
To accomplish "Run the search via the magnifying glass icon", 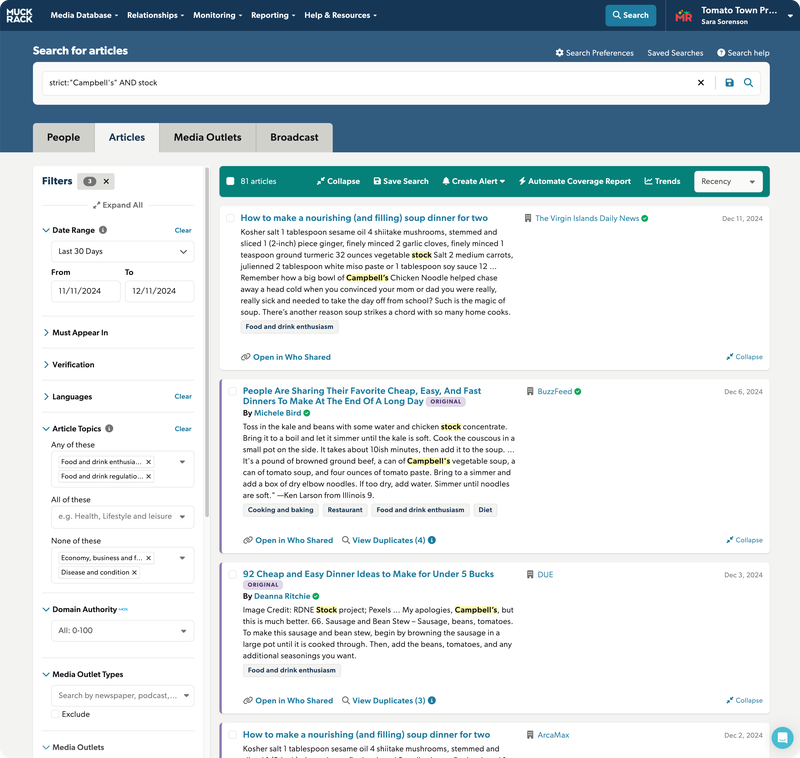I will click(x=748, y=83).
